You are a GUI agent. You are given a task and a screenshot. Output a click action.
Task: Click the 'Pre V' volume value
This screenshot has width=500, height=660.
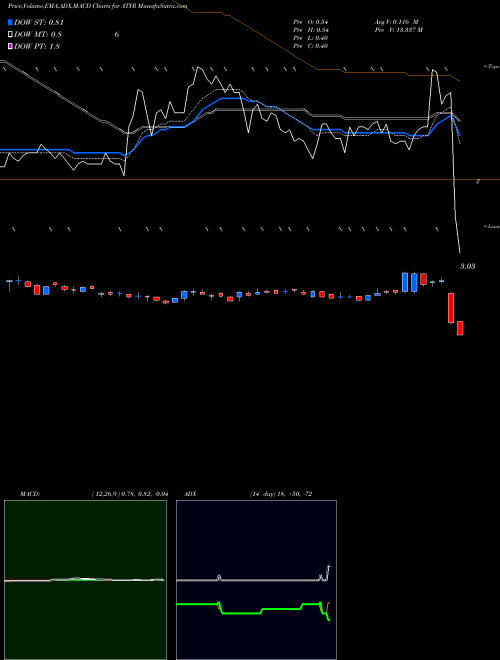point(399,29)
